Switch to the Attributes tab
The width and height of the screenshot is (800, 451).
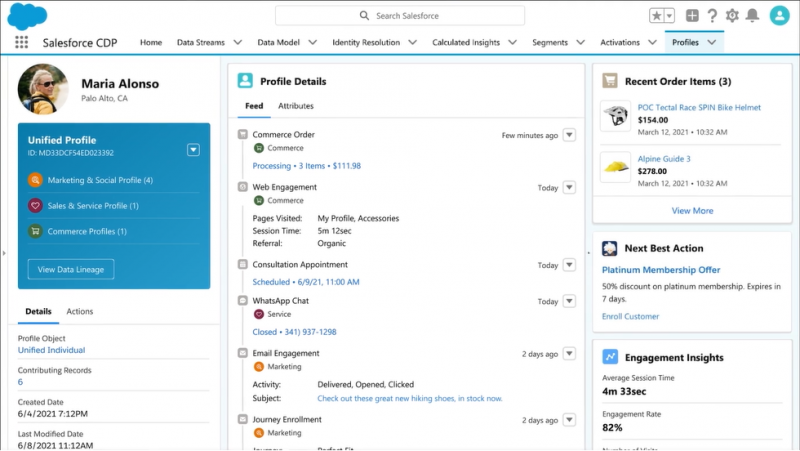point(296,106)
